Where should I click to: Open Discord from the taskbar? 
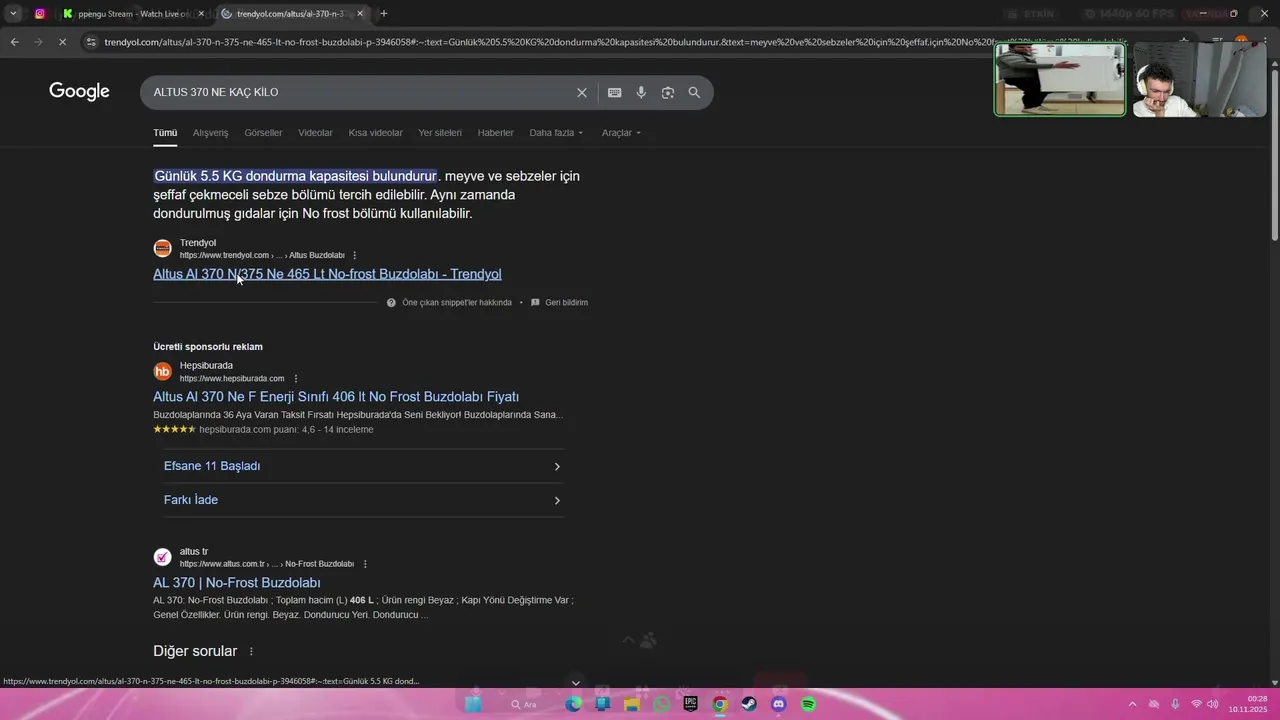tap(779, 704)
